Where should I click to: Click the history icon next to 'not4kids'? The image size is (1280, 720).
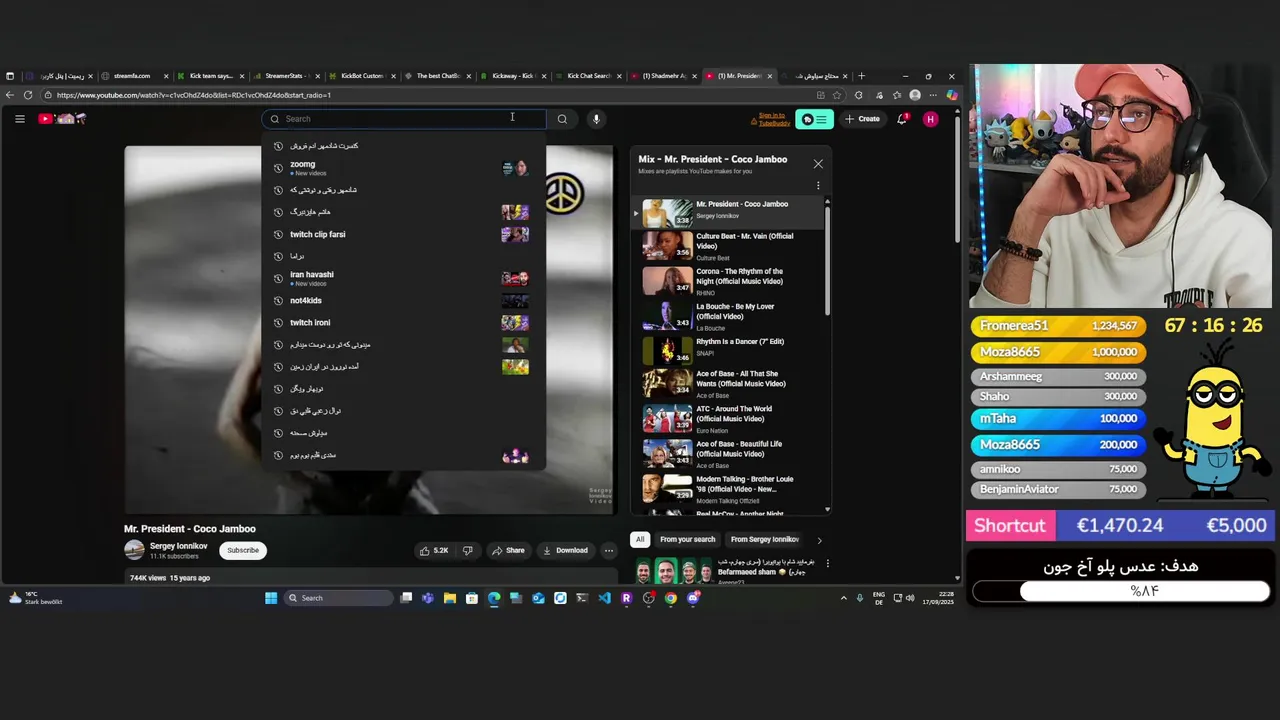[x=279, y=301]
